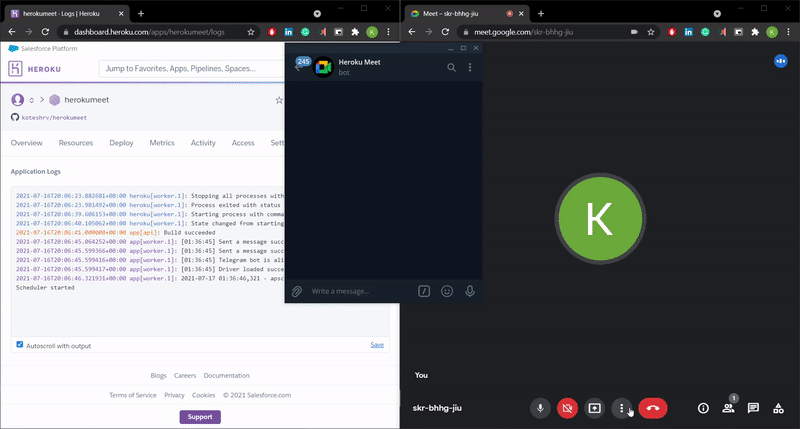Screen dimensions: 800x429
Task: Open Meet activities icon
Action: tap(778, 408)
